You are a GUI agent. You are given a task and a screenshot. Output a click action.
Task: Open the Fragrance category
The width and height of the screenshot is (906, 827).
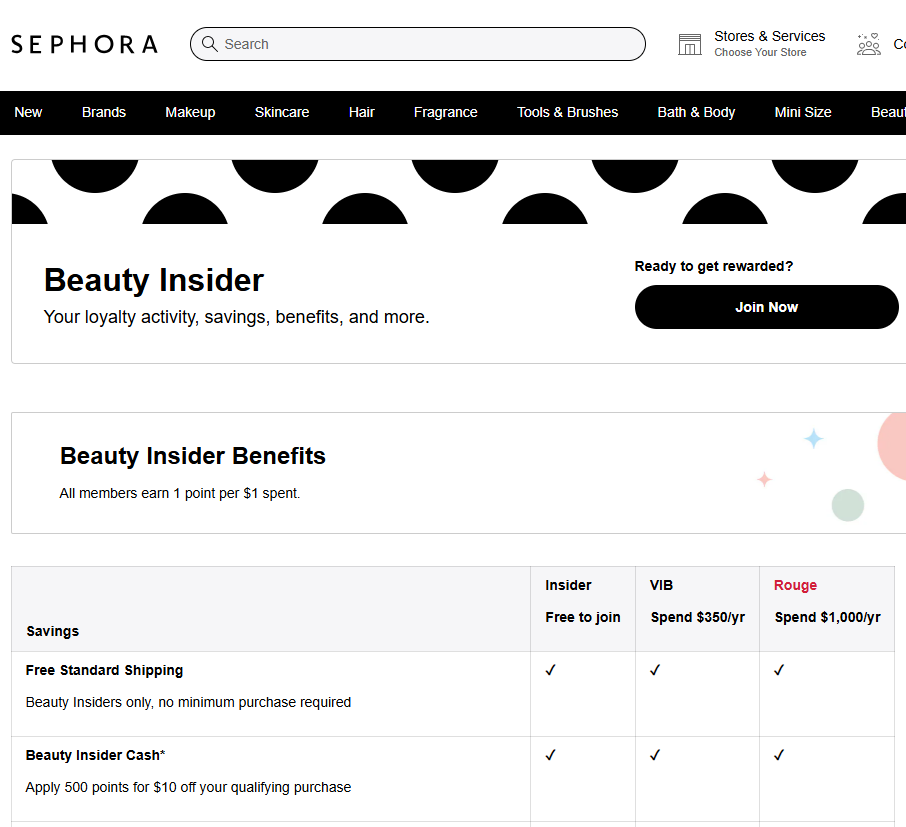pos(445,112)
